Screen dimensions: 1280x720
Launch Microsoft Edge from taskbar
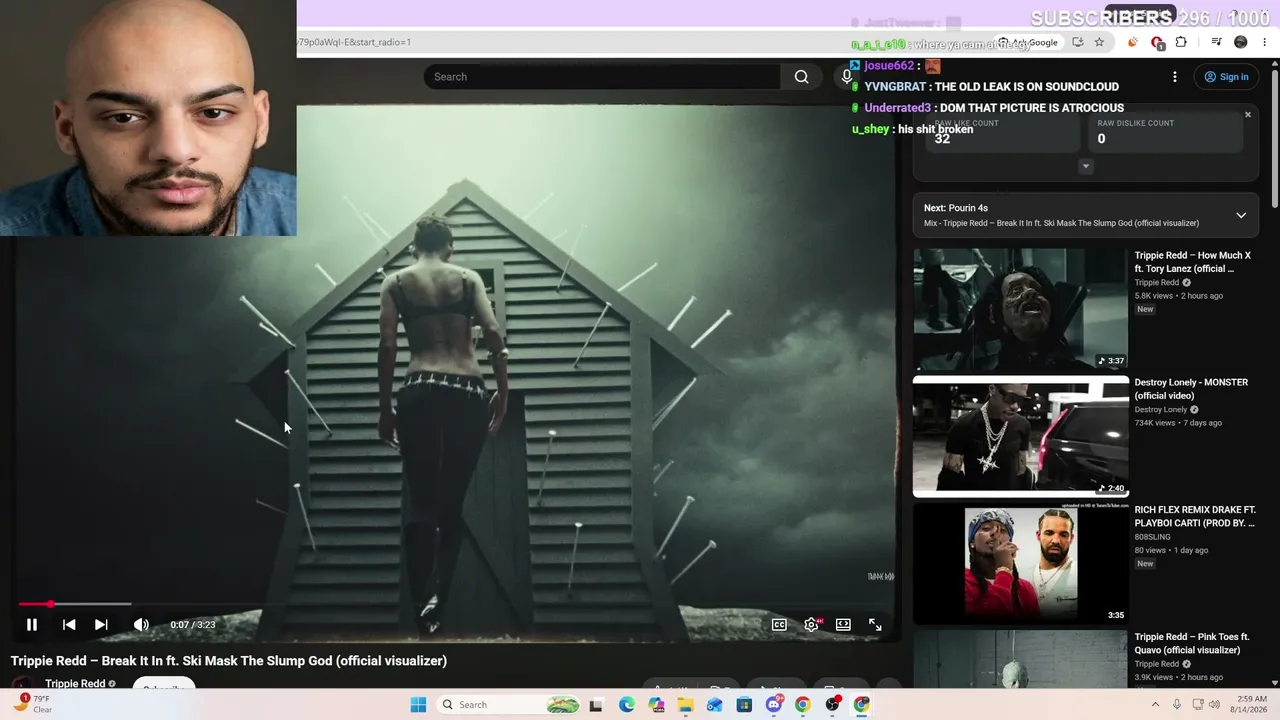click(x=626, y=705)
